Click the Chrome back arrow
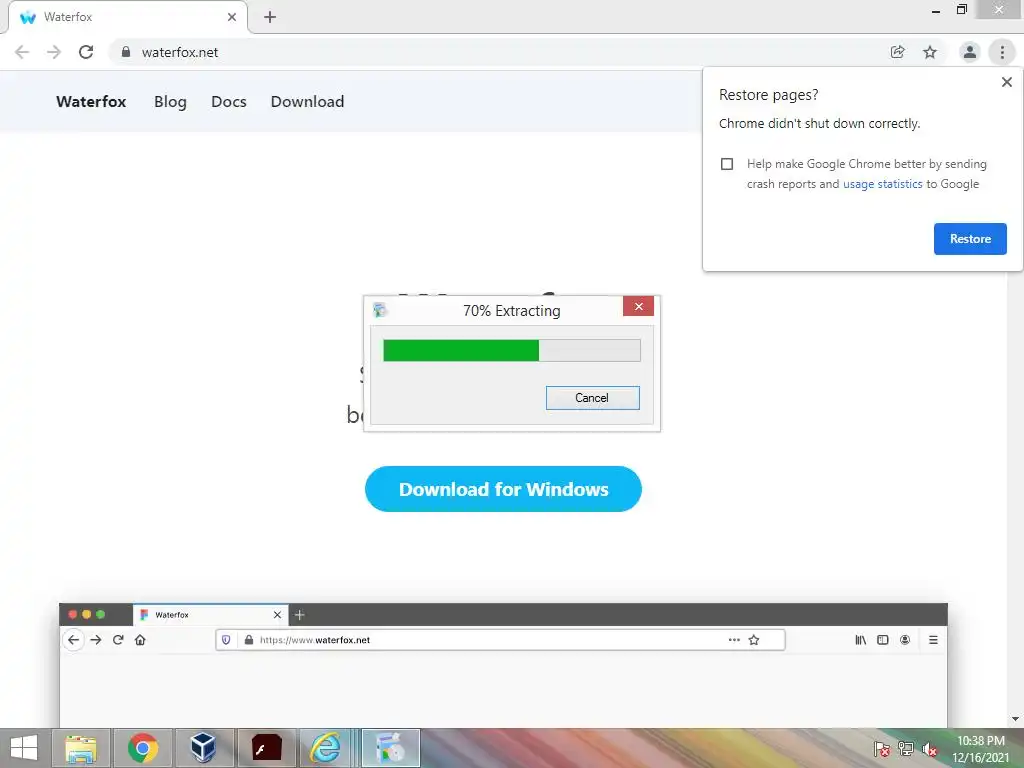Screen dimensions: 1024x768 22,52
